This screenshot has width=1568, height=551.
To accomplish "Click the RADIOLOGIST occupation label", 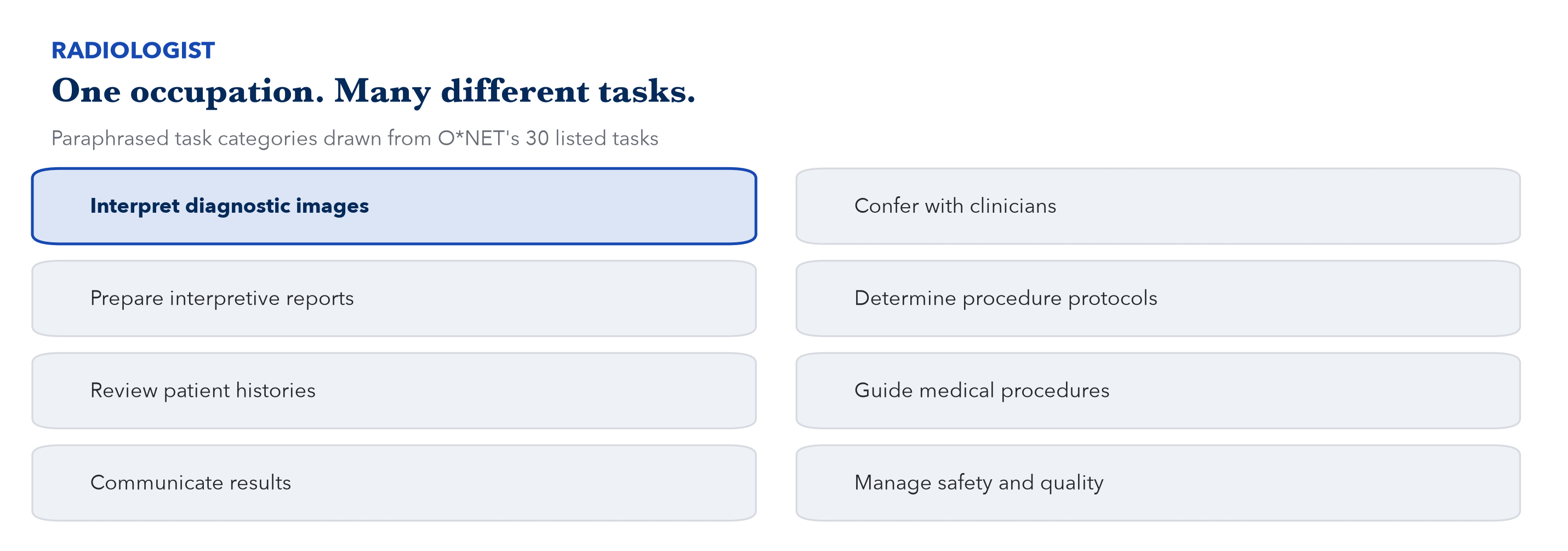I will click(133, 50).
